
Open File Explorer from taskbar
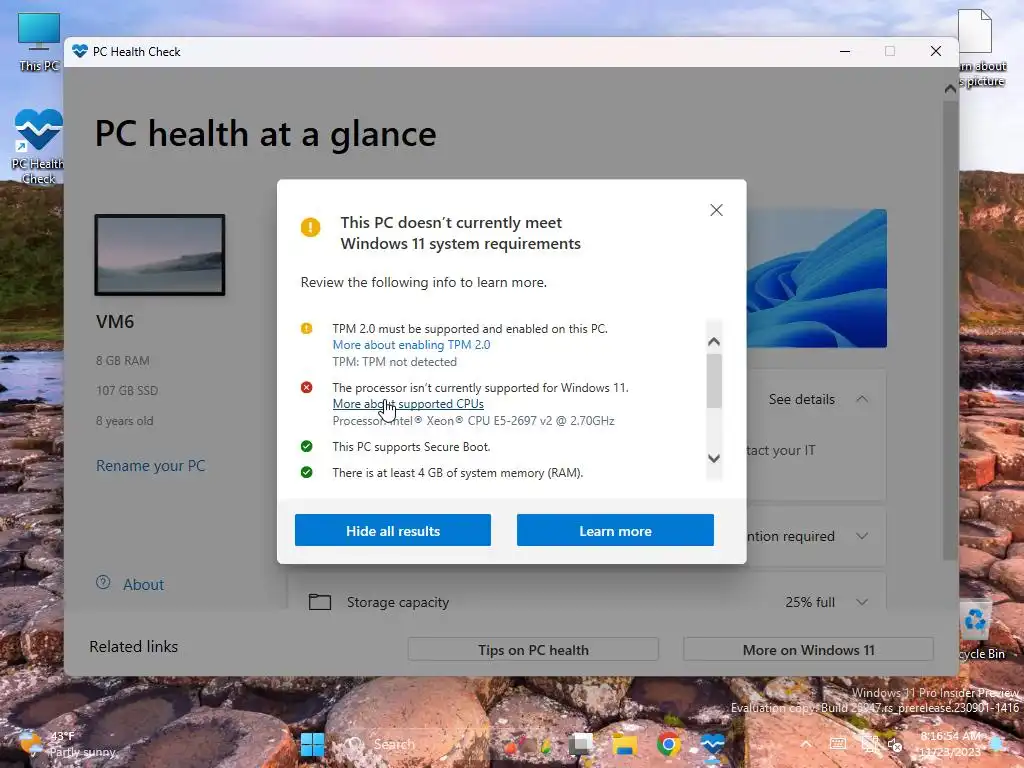tap(624, 744)
